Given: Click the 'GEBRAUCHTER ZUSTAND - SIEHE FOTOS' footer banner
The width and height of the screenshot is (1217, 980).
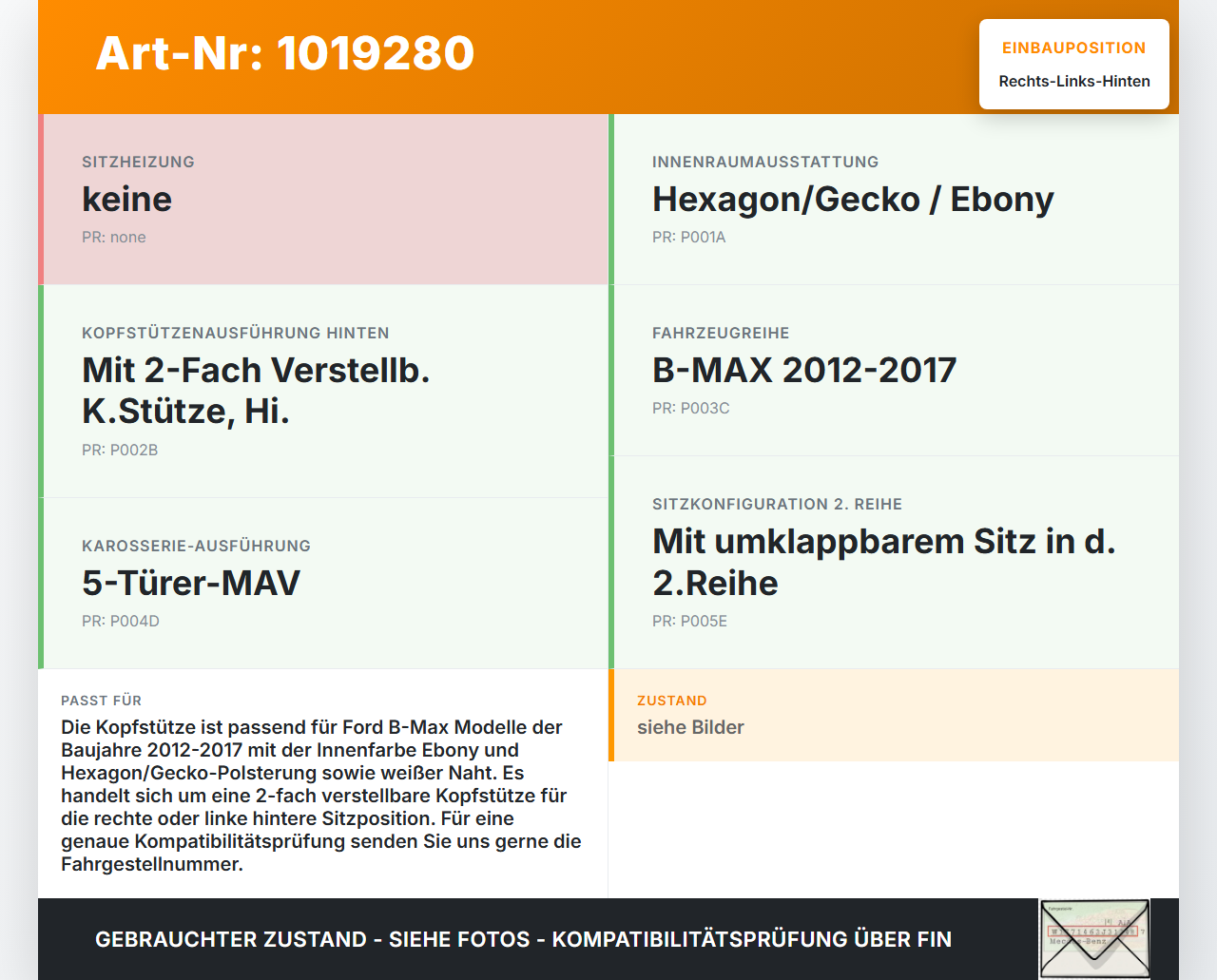Looking at the screenshot, I should point(523,939).
